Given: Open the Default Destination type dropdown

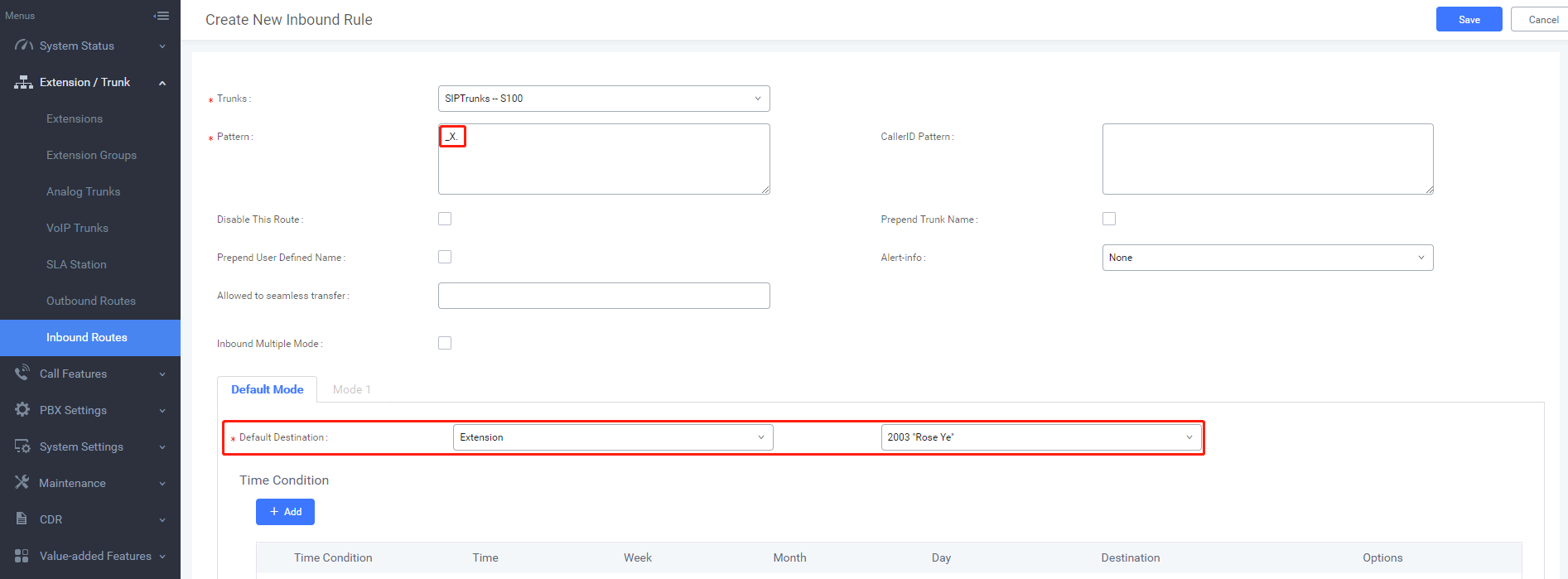Looking at the screenshot, I should 613,437.
